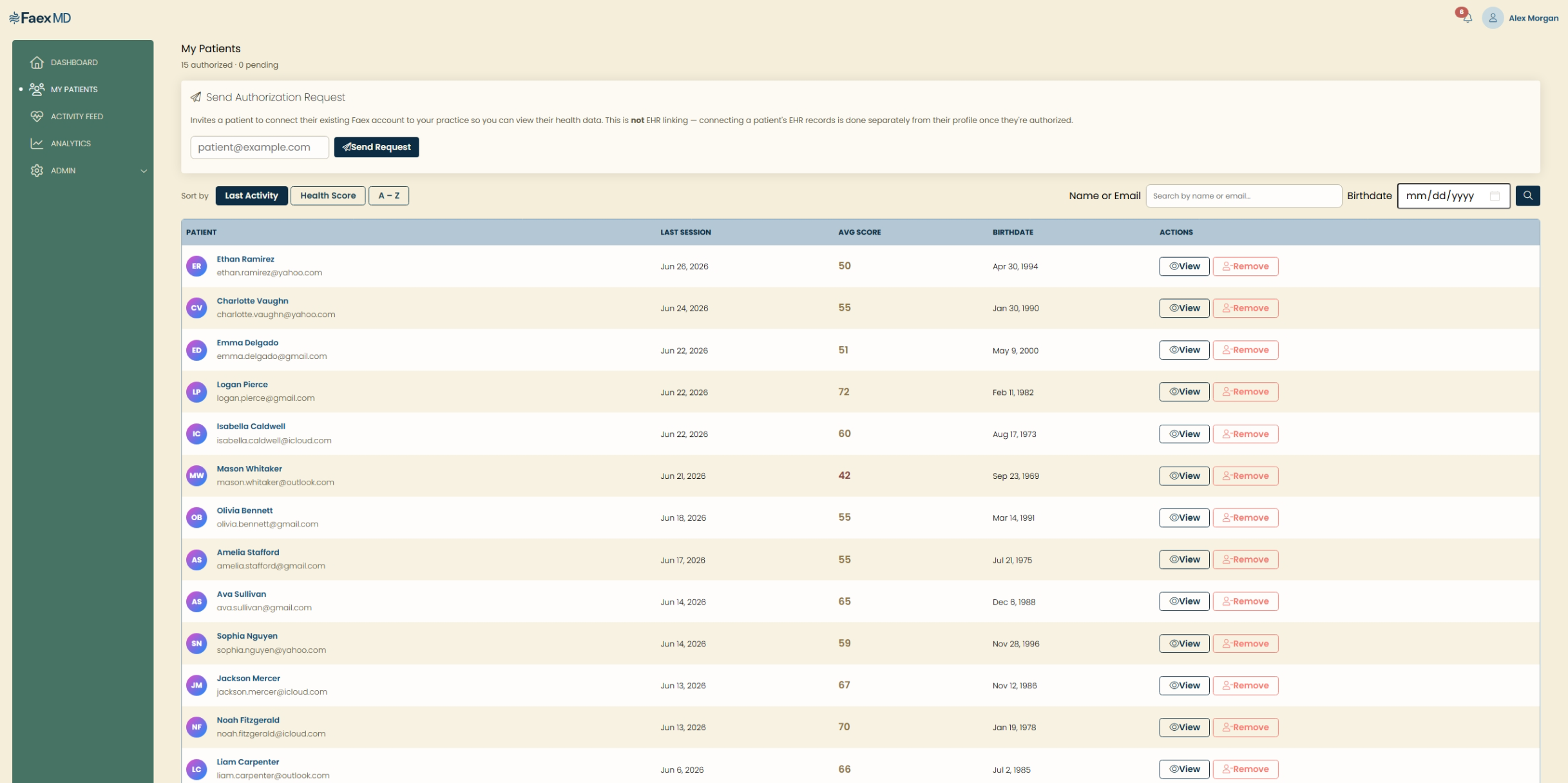Image resolution: width=1568 pixels, height=783 pixels.
Task: Sort patients by Health Score
Action: coord(328,195)
